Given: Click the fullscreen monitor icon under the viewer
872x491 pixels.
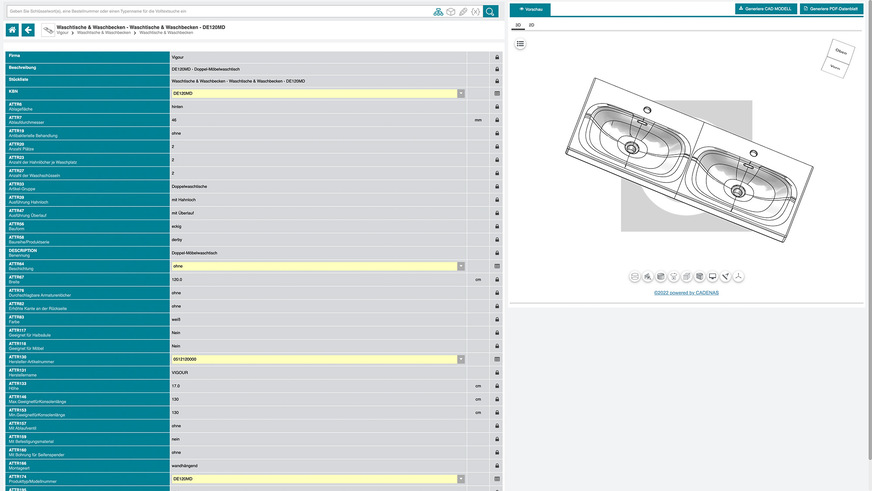Looking at the screenshot, I should coord(712,276).
